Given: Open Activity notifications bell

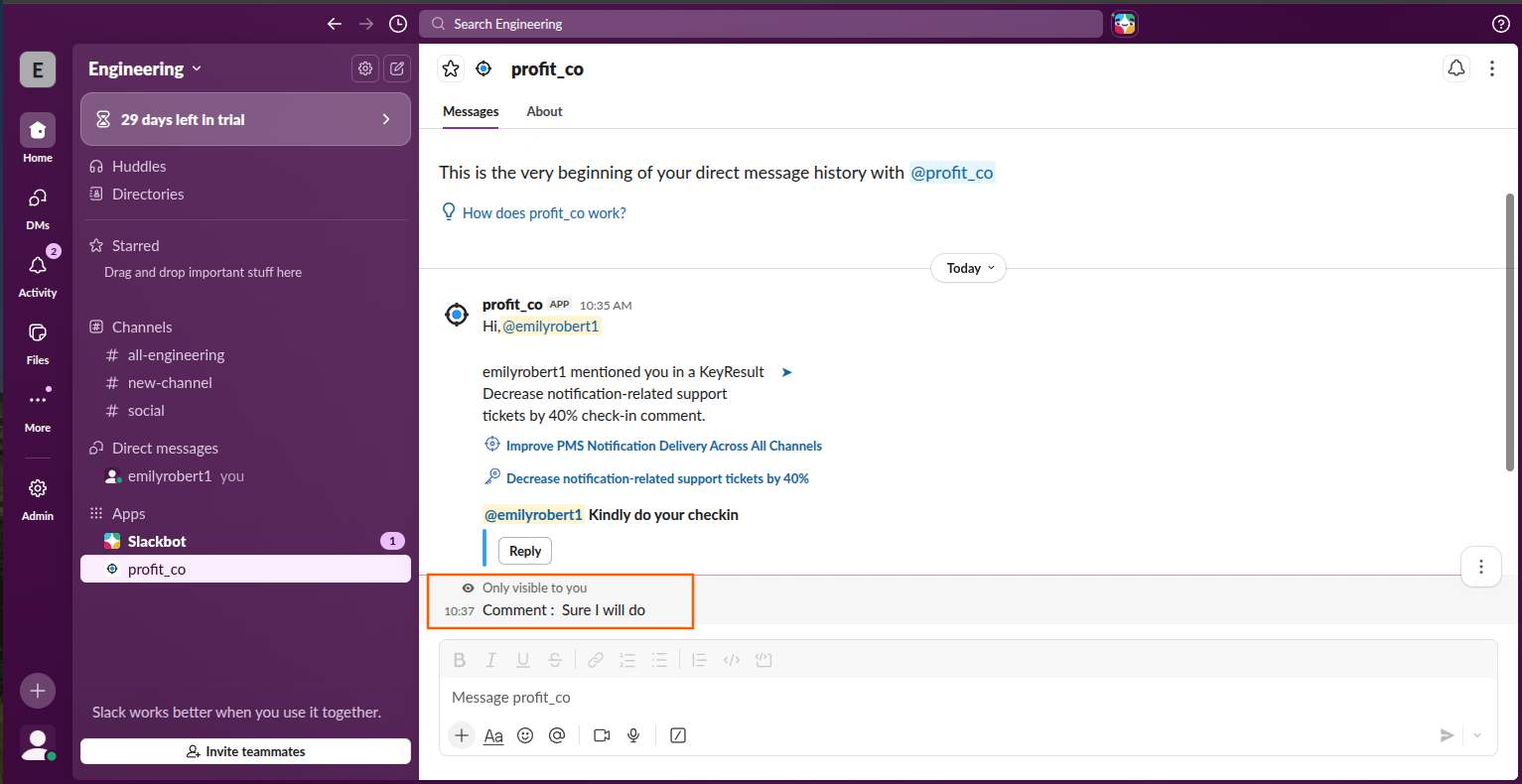Looking at the screenshot, I should (38, 274).
